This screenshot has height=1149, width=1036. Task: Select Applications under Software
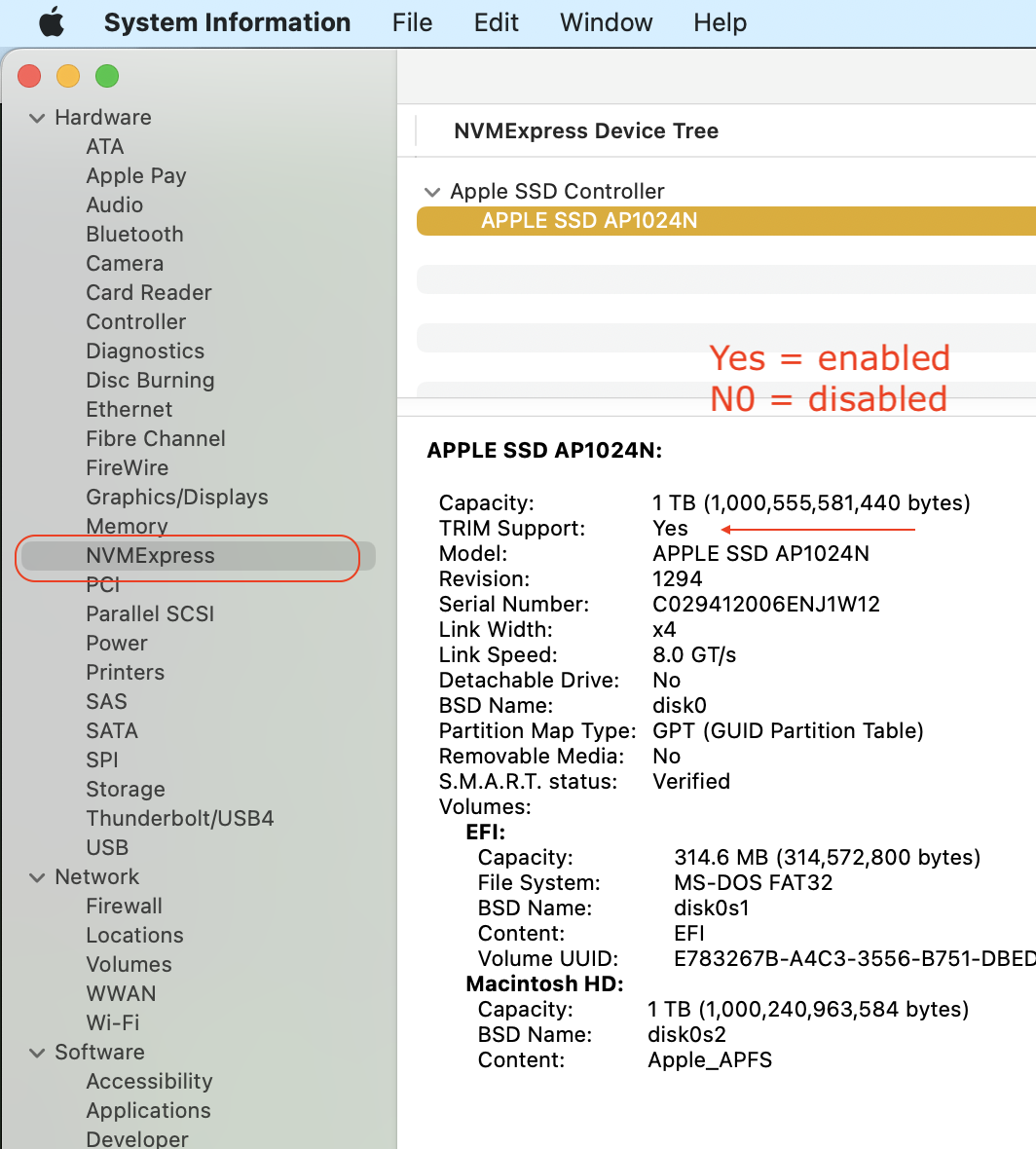(148, 1111)
